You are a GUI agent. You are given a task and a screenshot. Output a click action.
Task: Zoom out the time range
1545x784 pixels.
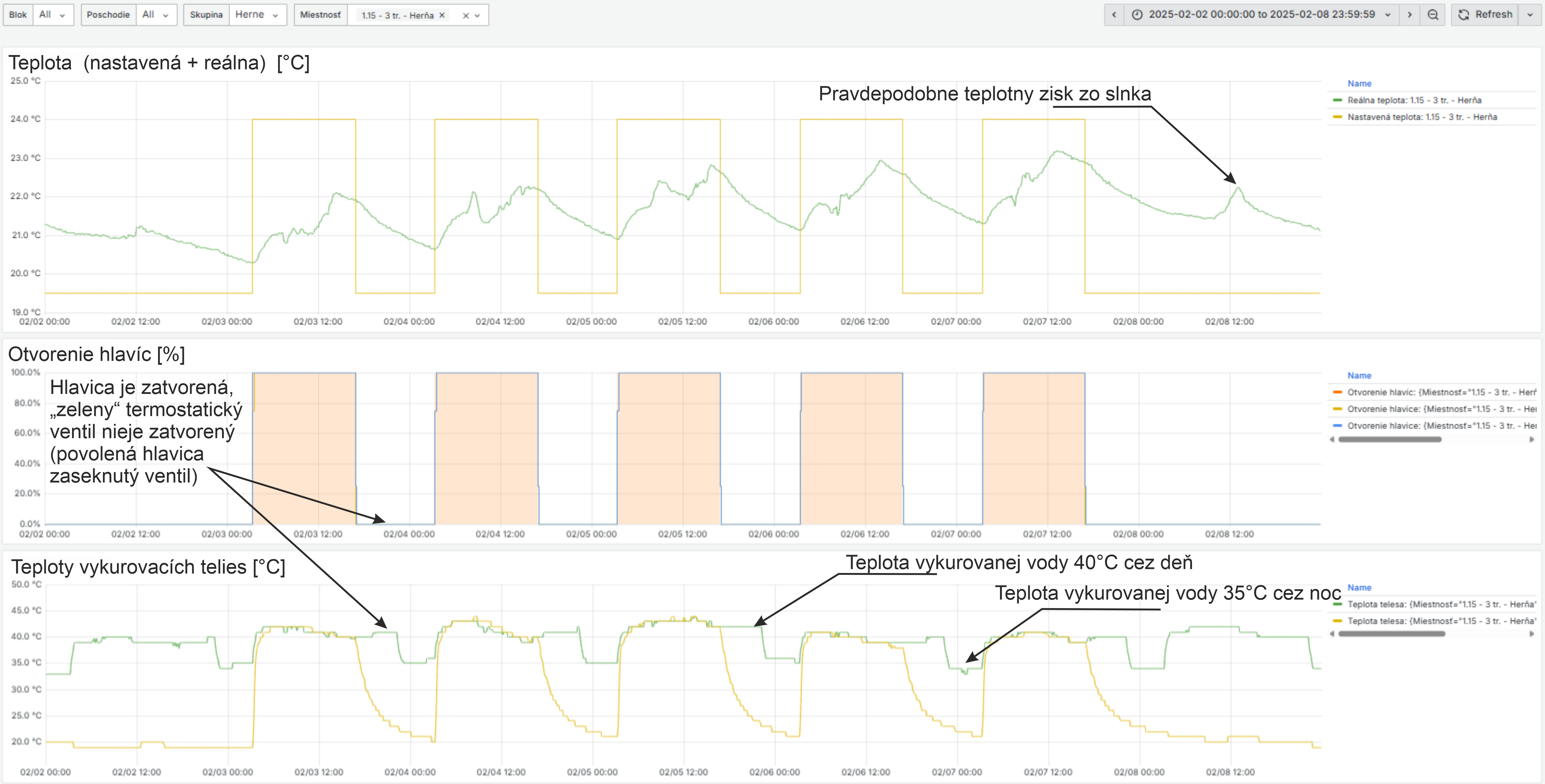pos(1433,15)
